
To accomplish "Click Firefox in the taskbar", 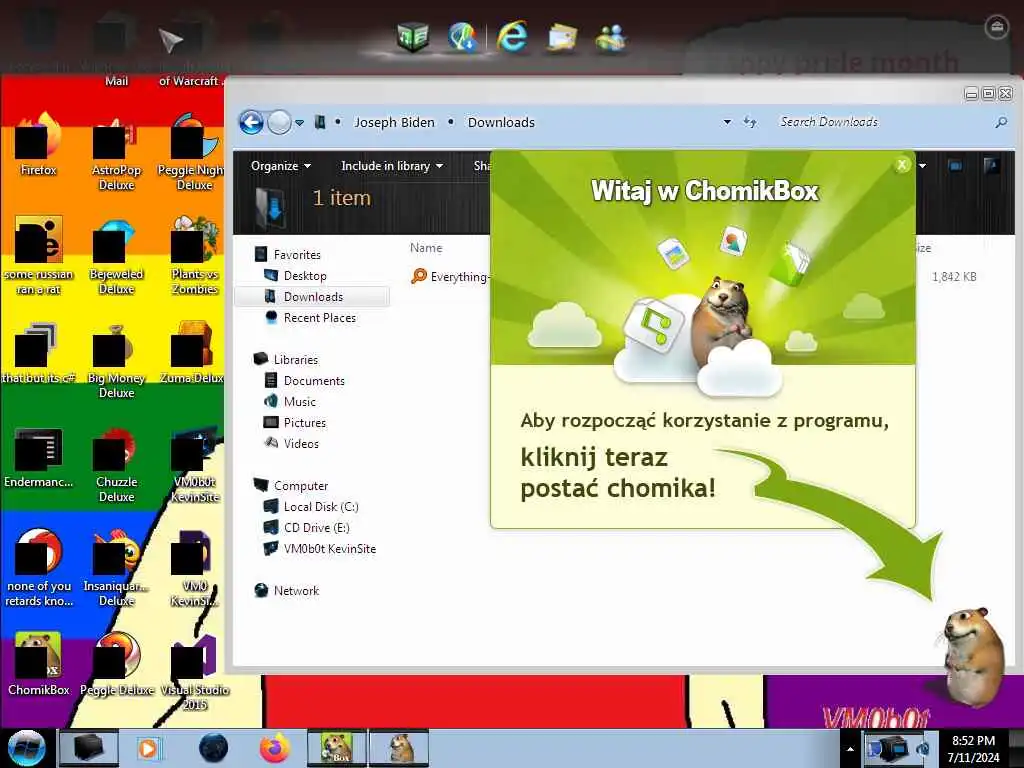I will point(275,748).
